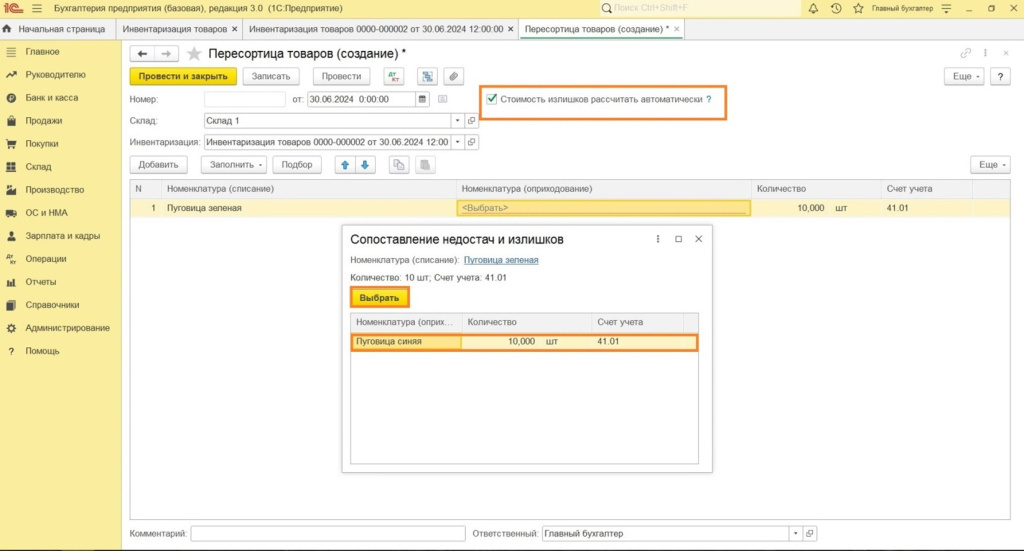Open the Пуговица зеленая link
Viewport: 1024px width, 551px height.
coord(501,260)
